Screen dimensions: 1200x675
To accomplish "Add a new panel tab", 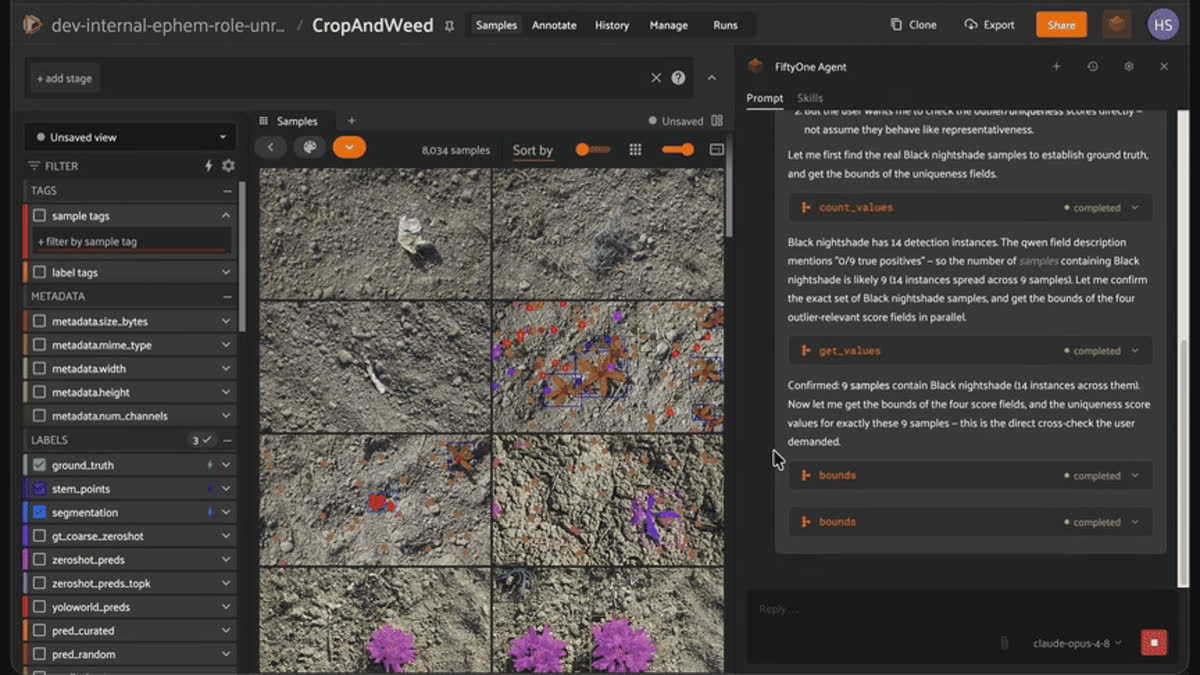I will coord(351,121).
